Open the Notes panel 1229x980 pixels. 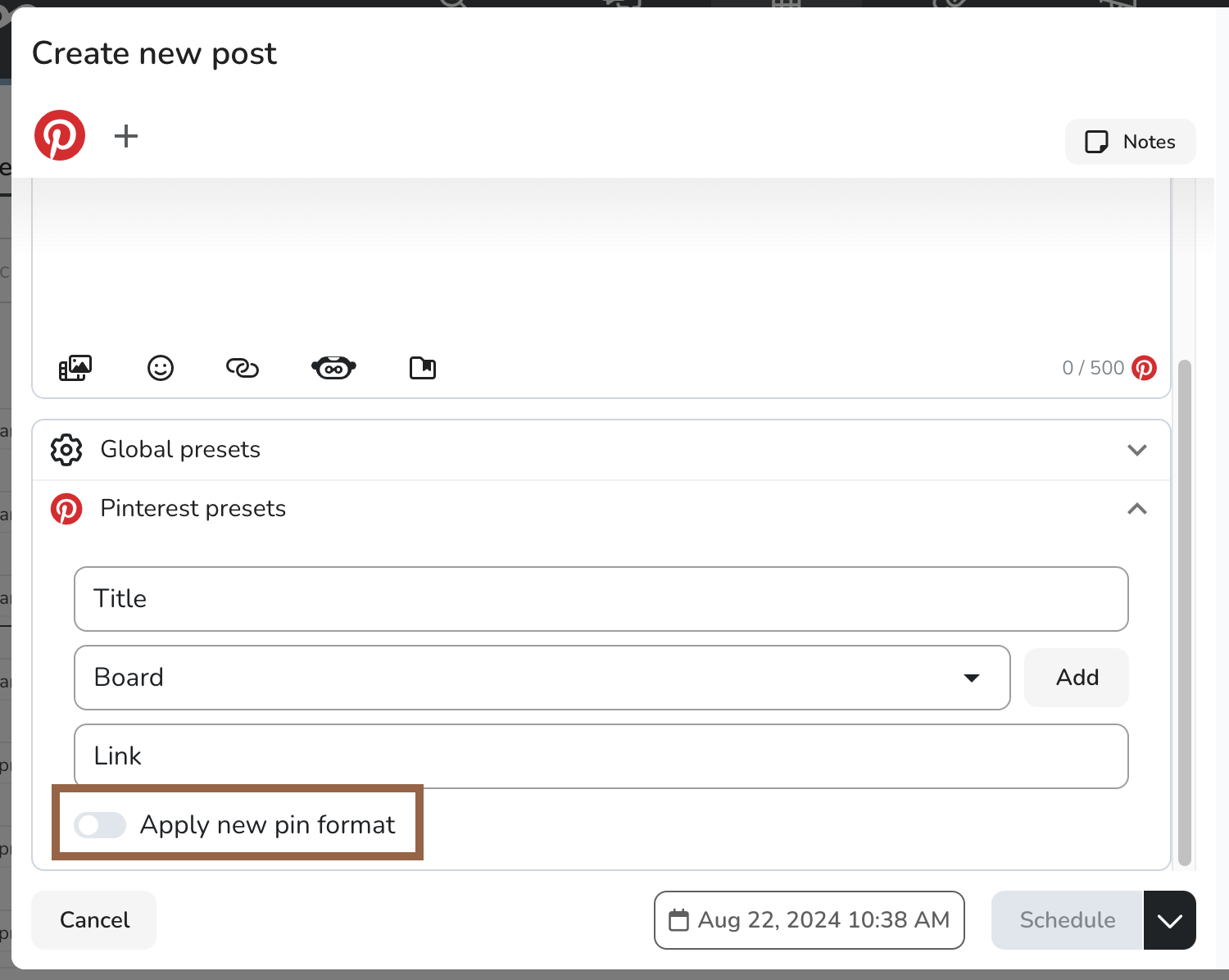point(1130,142)
